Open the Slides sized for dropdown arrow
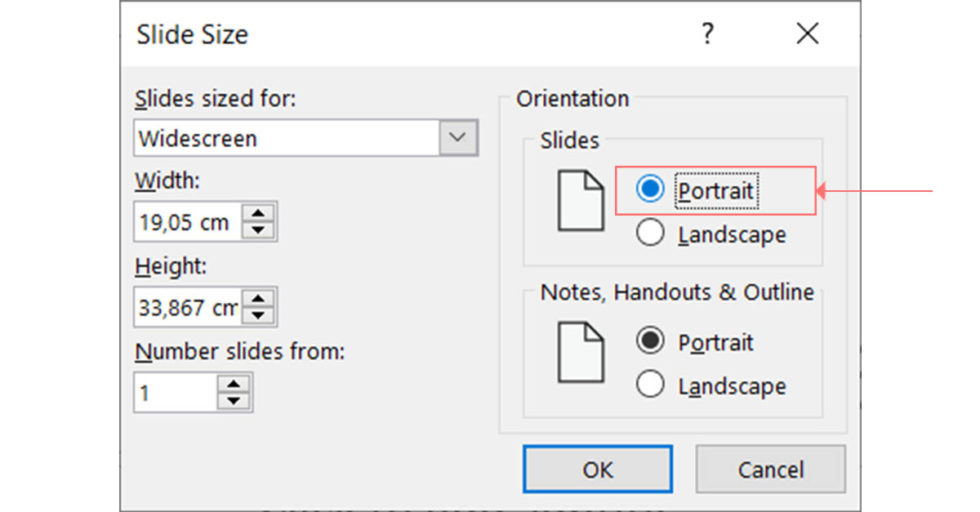980x512 pixels. point(458,138)
